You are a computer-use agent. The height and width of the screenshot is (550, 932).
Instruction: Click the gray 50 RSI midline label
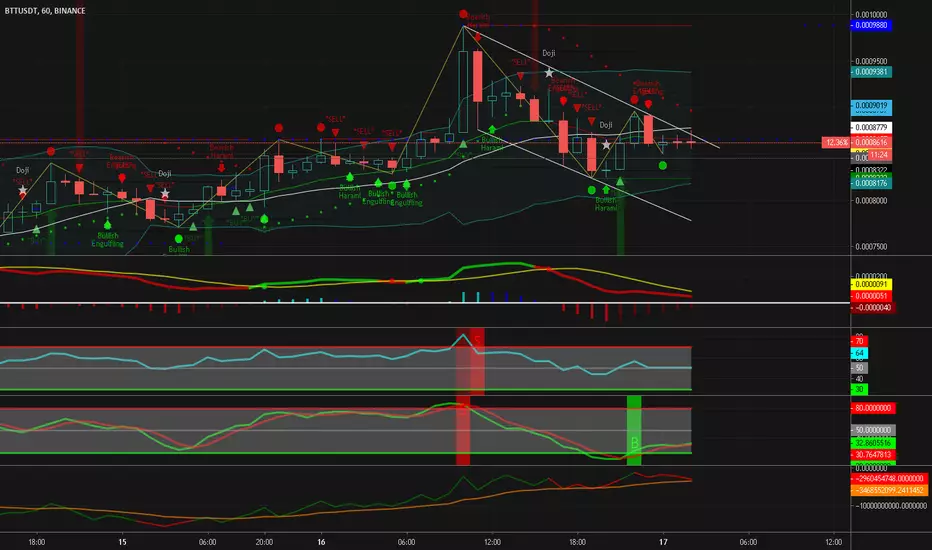coord(859,368)
